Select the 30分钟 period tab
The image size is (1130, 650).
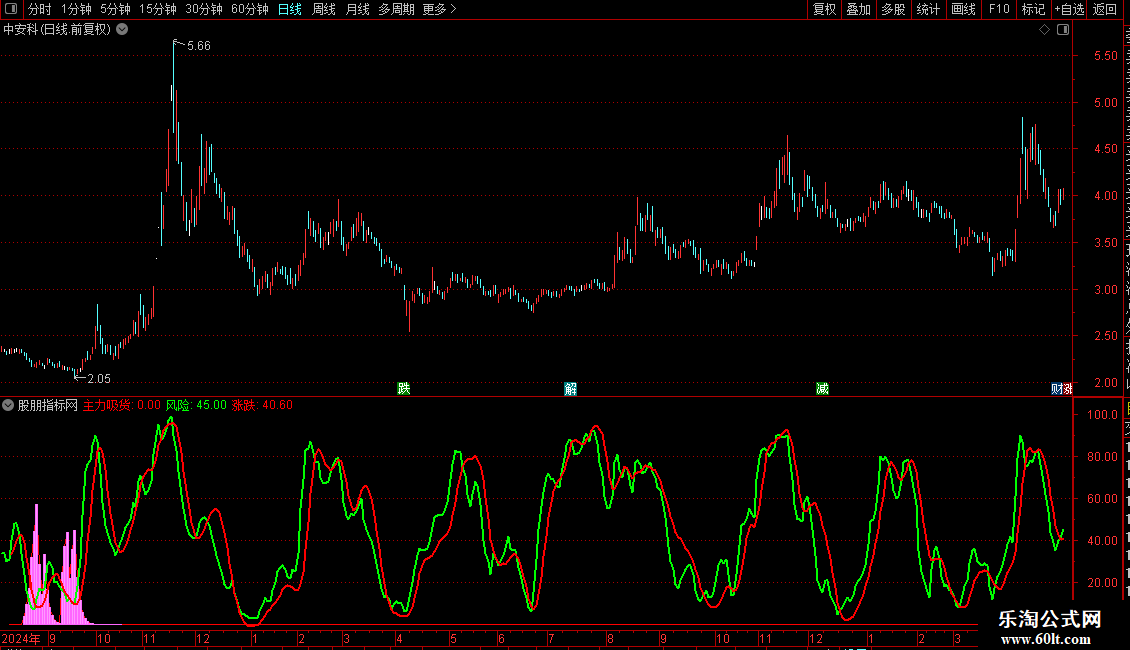tap(204, 9)
